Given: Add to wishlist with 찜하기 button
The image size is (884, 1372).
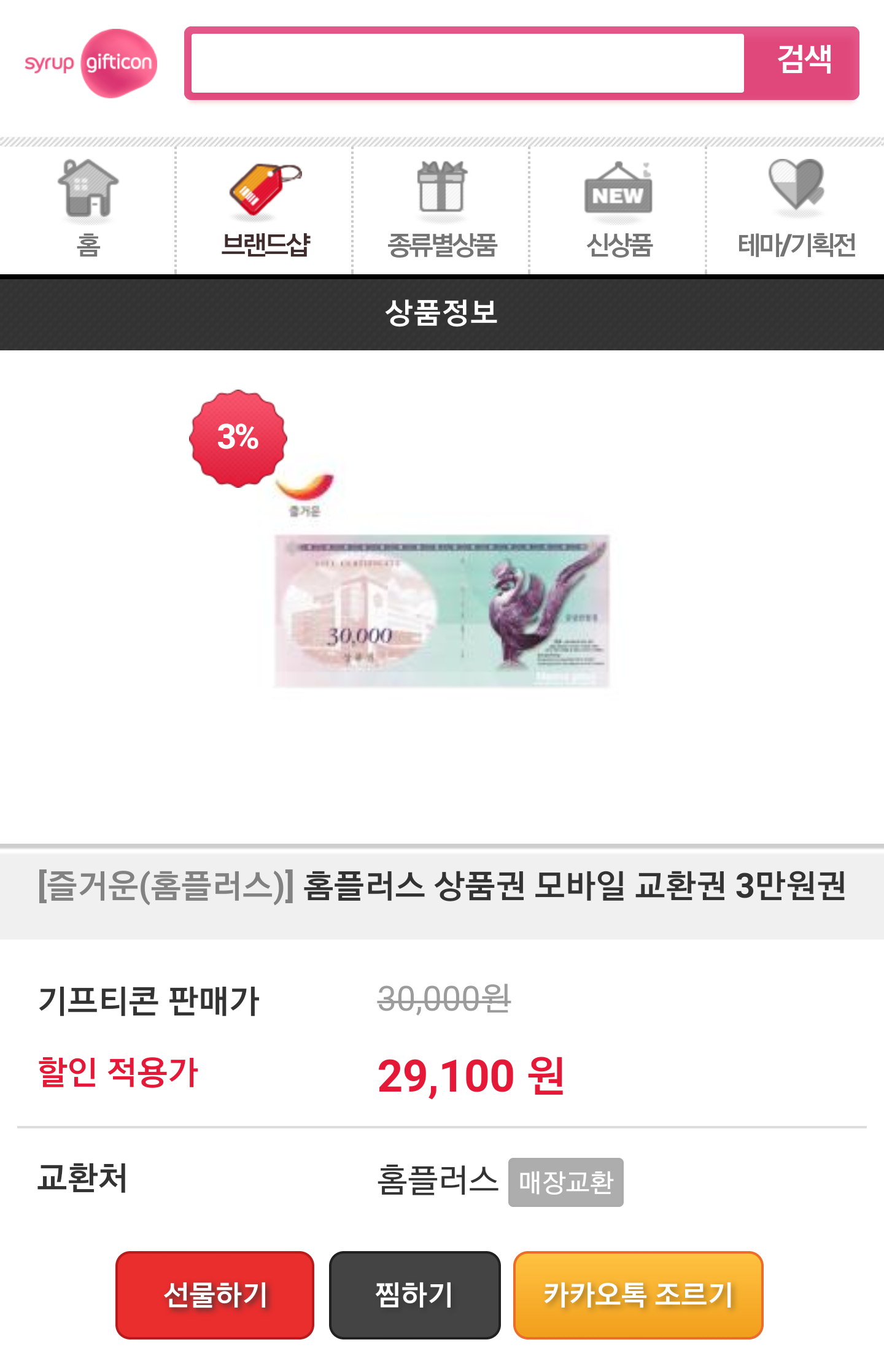Looking at the screenshot, I should [414, 1295].
